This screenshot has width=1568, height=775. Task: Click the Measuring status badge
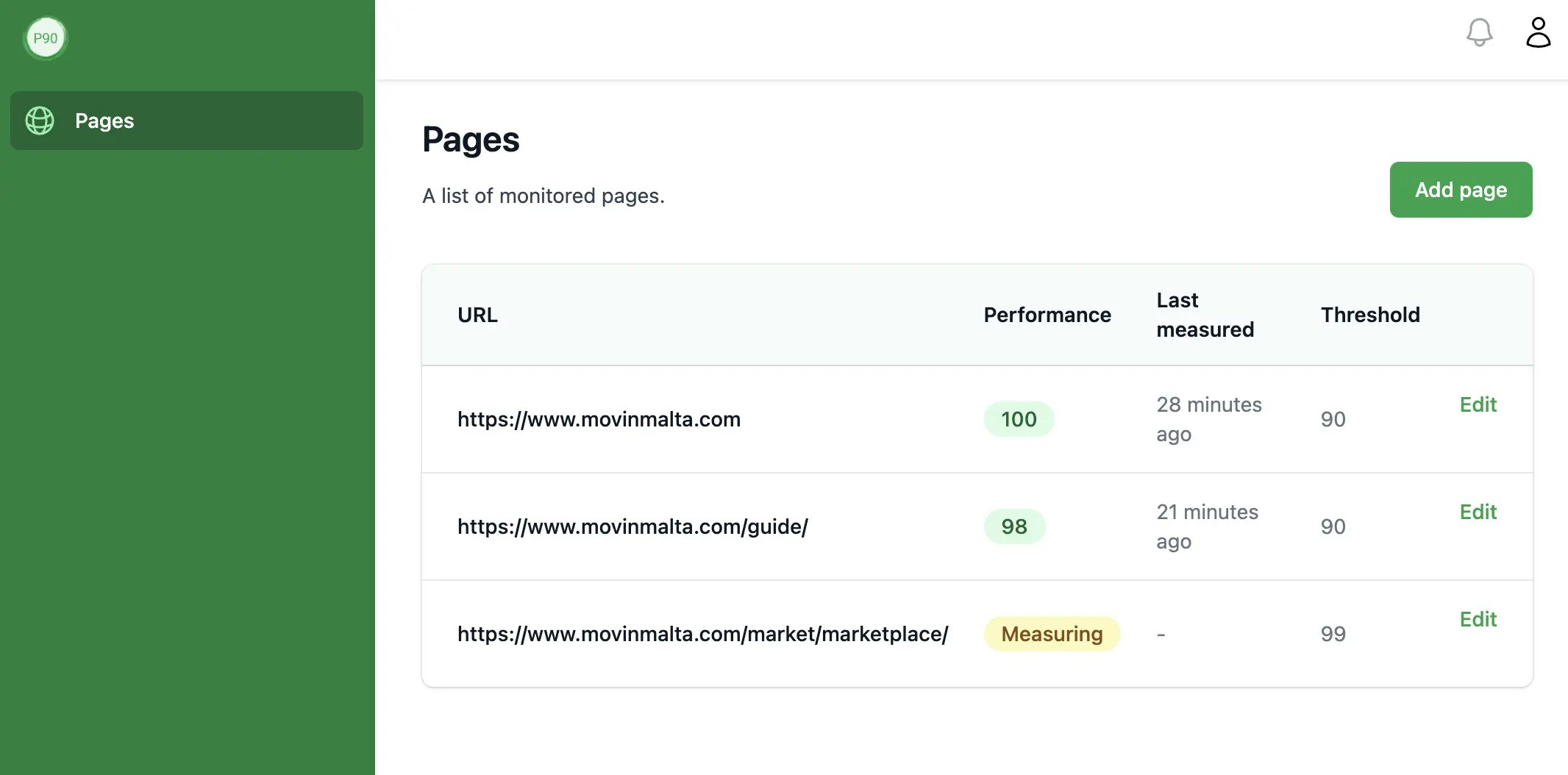click(1052, 634)
